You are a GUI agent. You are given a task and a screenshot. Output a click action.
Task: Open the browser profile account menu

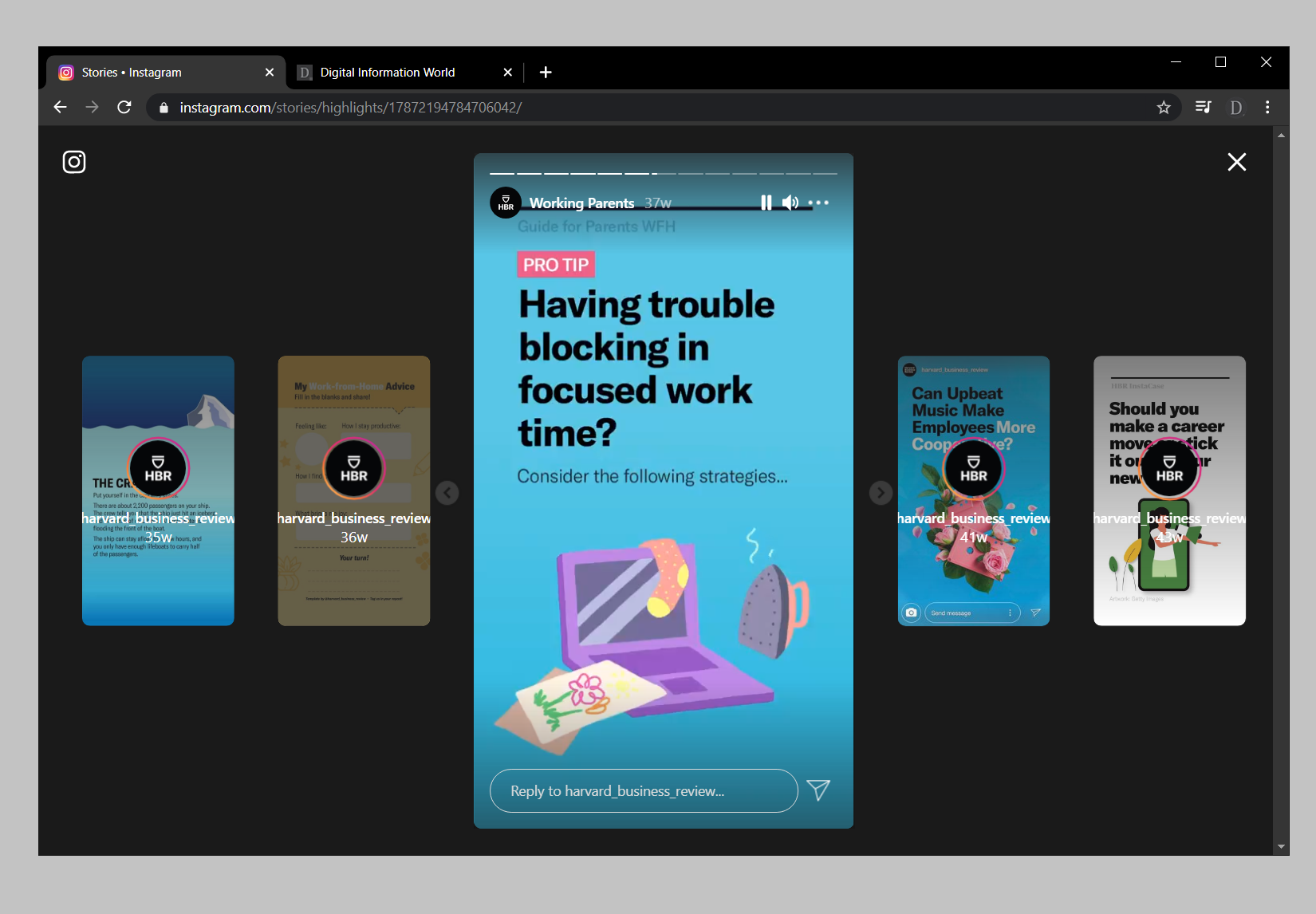[x=1235, y=106]
